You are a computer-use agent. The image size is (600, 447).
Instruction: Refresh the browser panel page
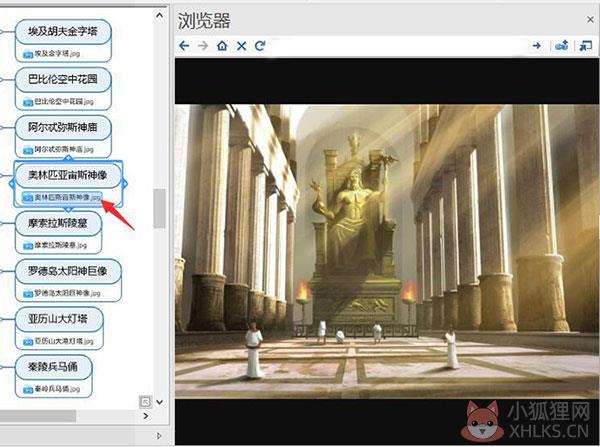pyautogui.click(x=260, y=46)
